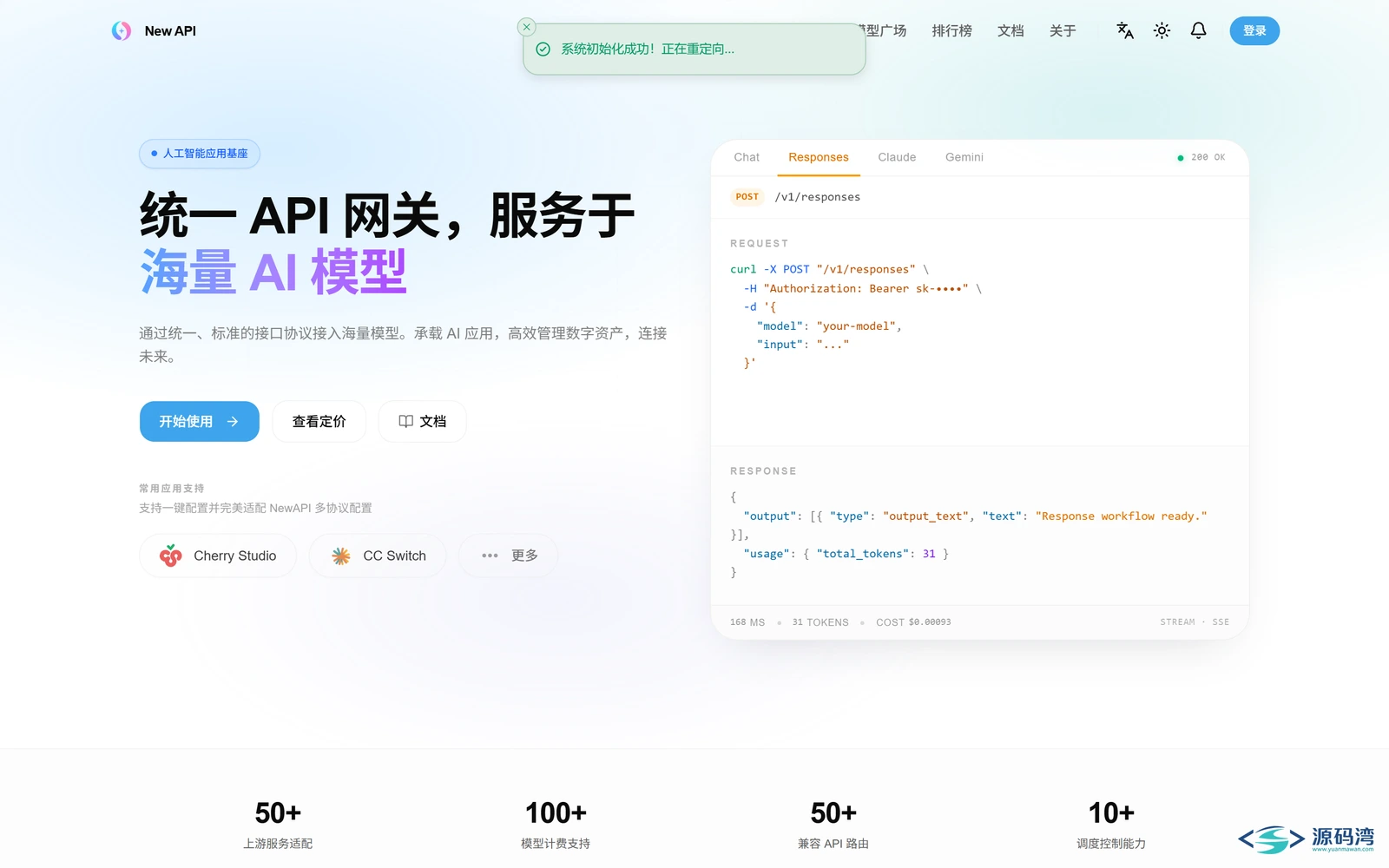Open the CC Switch app chip
The height and width of the screenshot is (868, 1389).
point(378,556)
